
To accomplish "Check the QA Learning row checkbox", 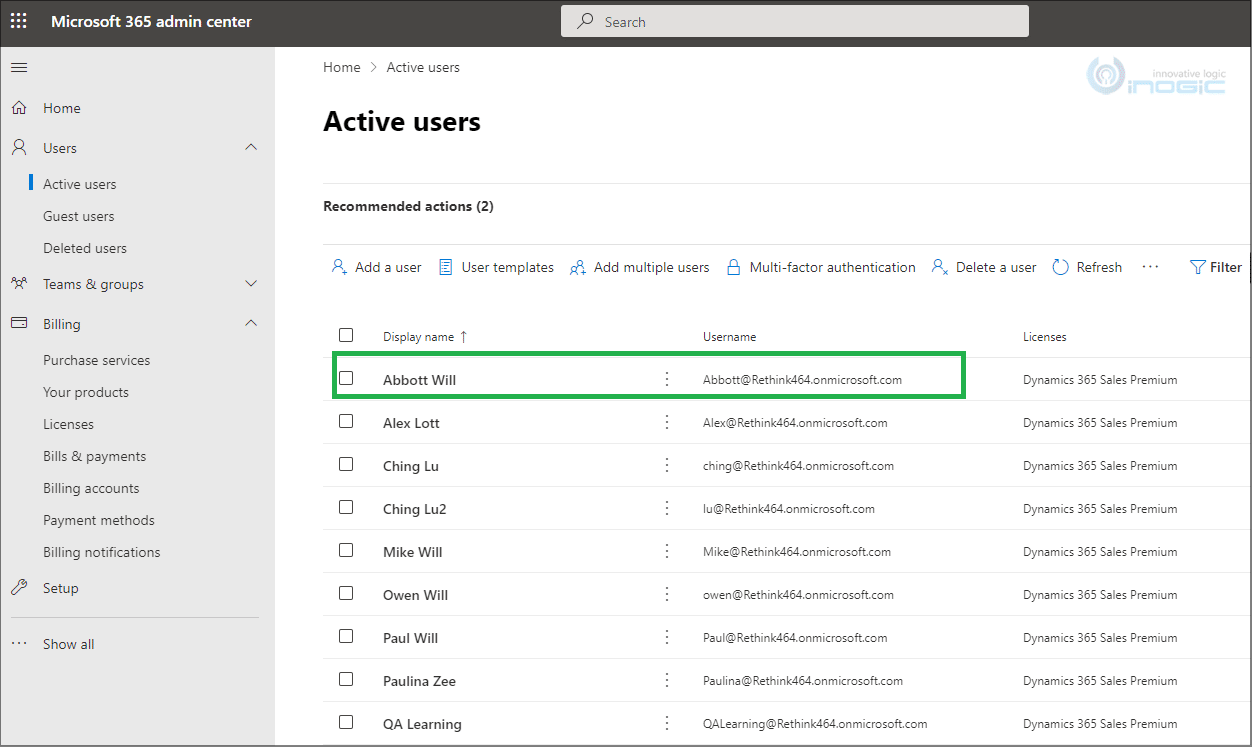I will (x=346, y=722).
